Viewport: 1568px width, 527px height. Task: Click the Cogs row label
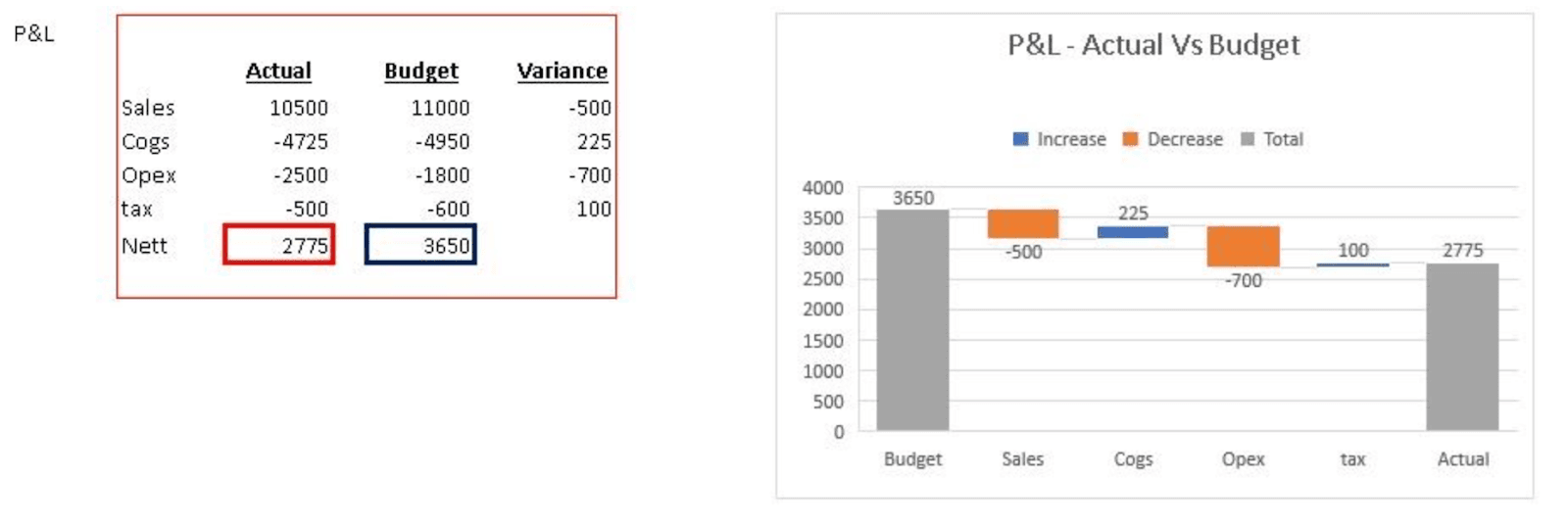(145, 142)
